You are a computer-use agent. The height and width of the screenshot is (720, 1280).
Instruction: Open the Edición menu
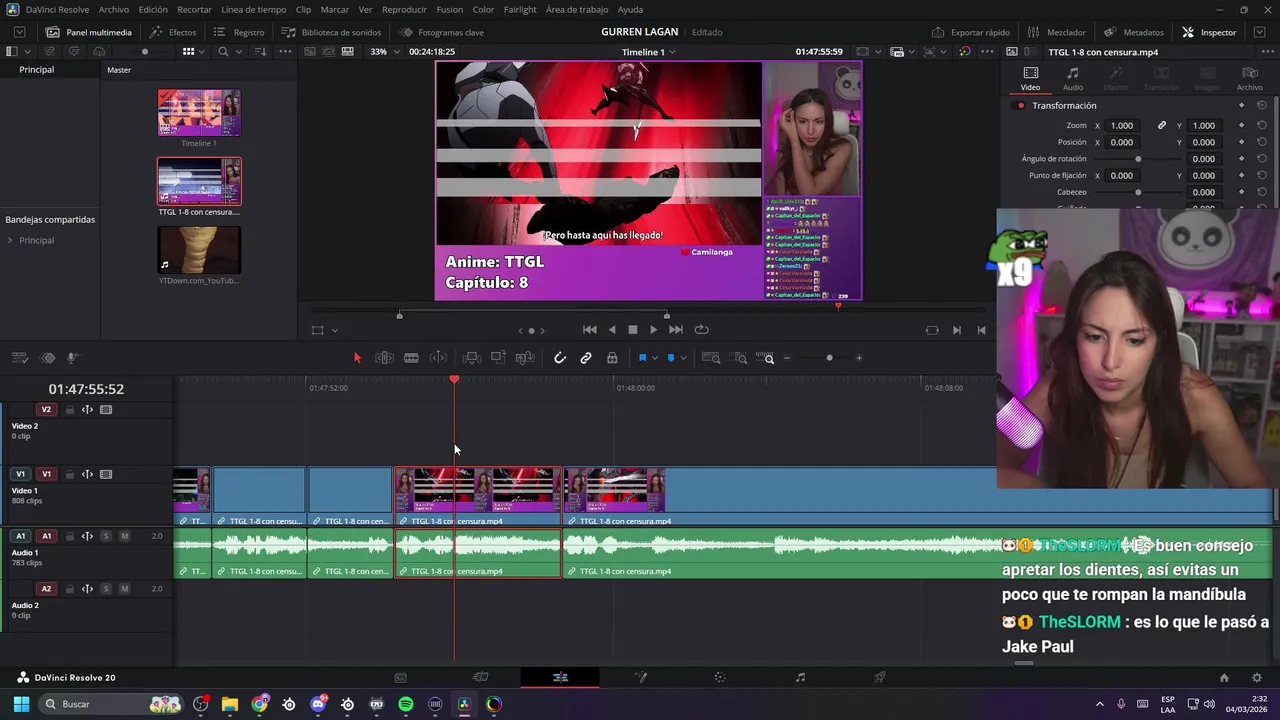click(x=153, y=9)
